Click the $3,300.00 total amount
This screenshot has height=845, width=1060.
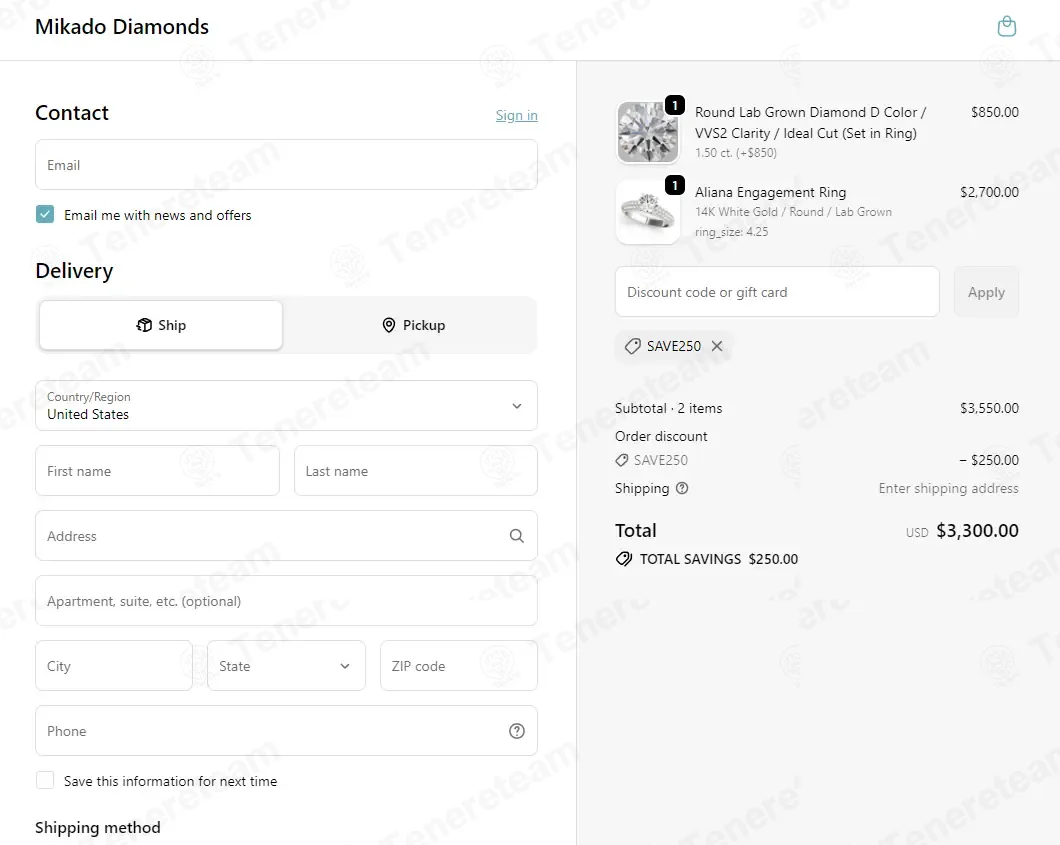(977, 531)
